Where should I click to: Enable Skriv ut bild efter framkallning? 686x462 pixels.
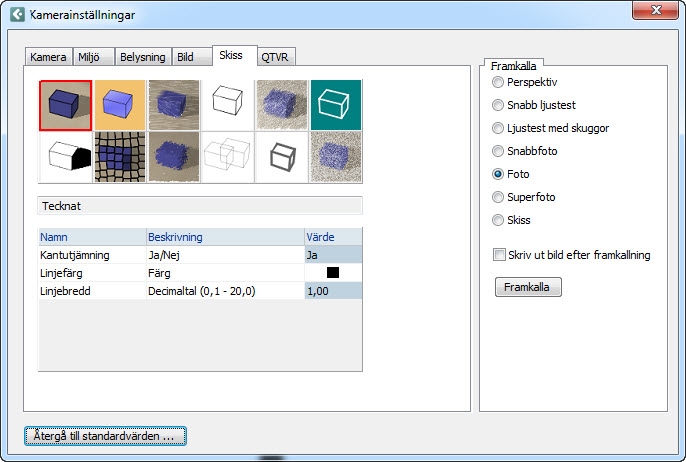pos(499,255)
